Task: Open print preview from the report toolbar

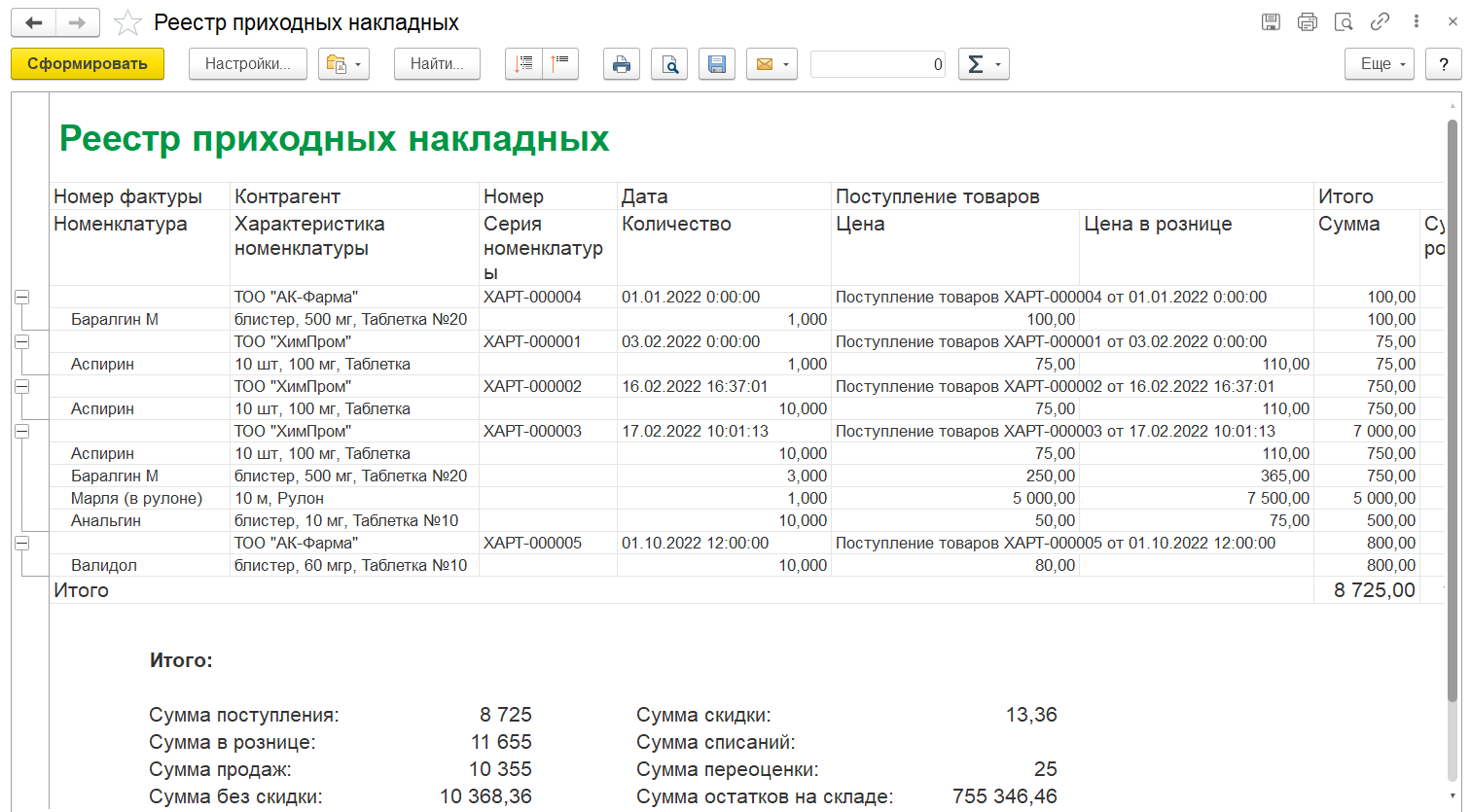Action: pos(669,64)
